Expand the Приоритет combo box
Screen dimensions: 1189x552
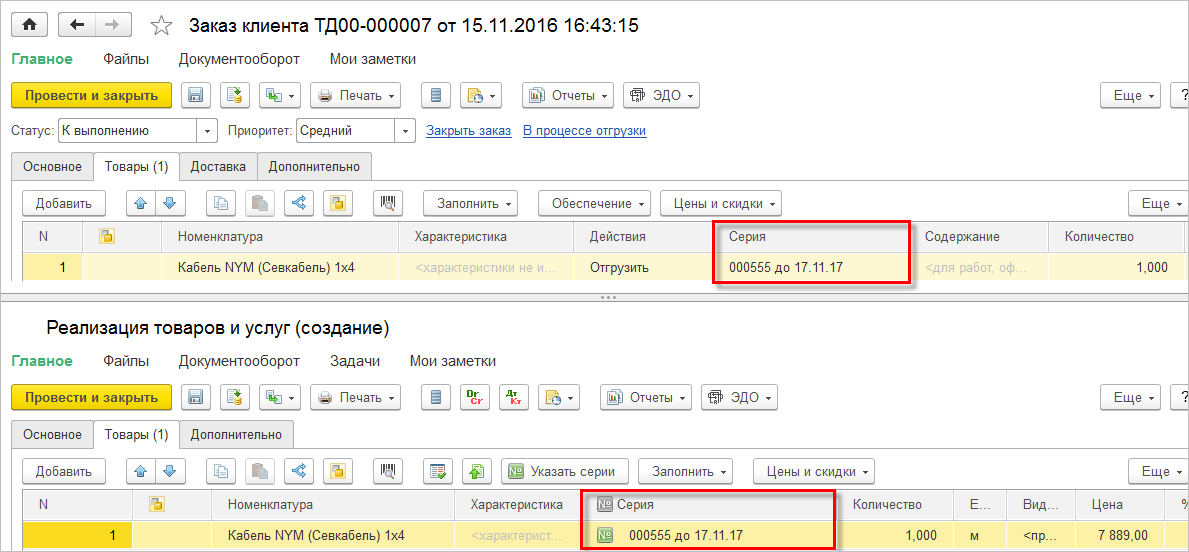tap(405, 131)
